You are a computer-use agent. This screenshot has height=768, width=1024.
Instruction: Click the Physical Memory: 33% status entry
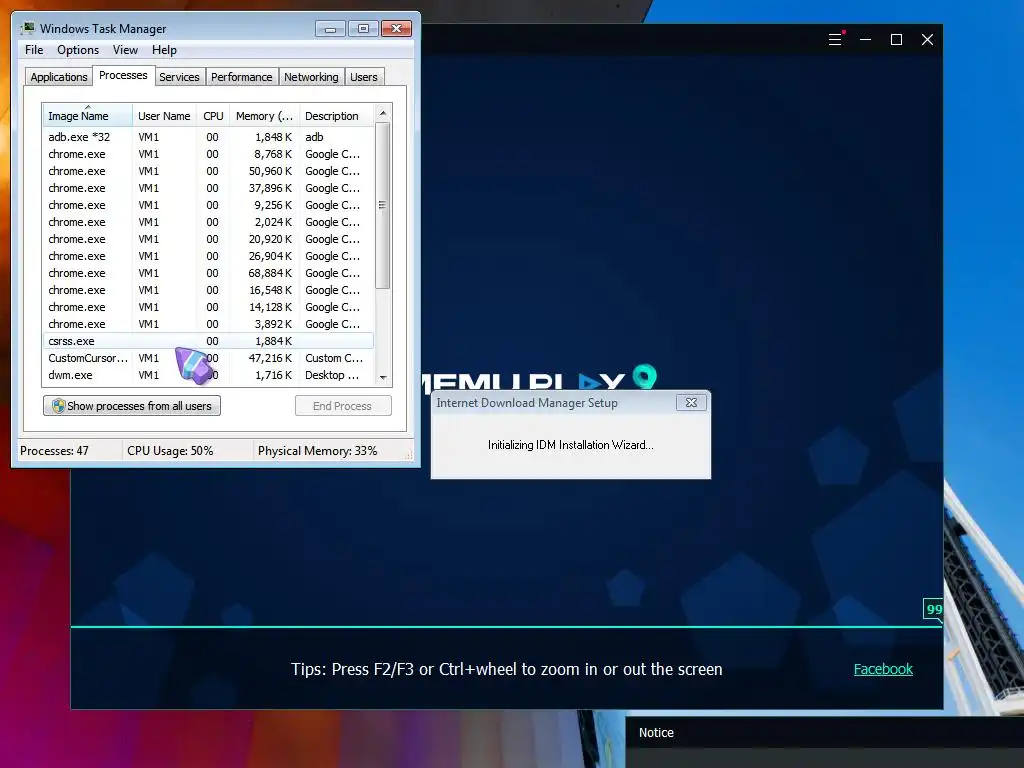(317, 451)
